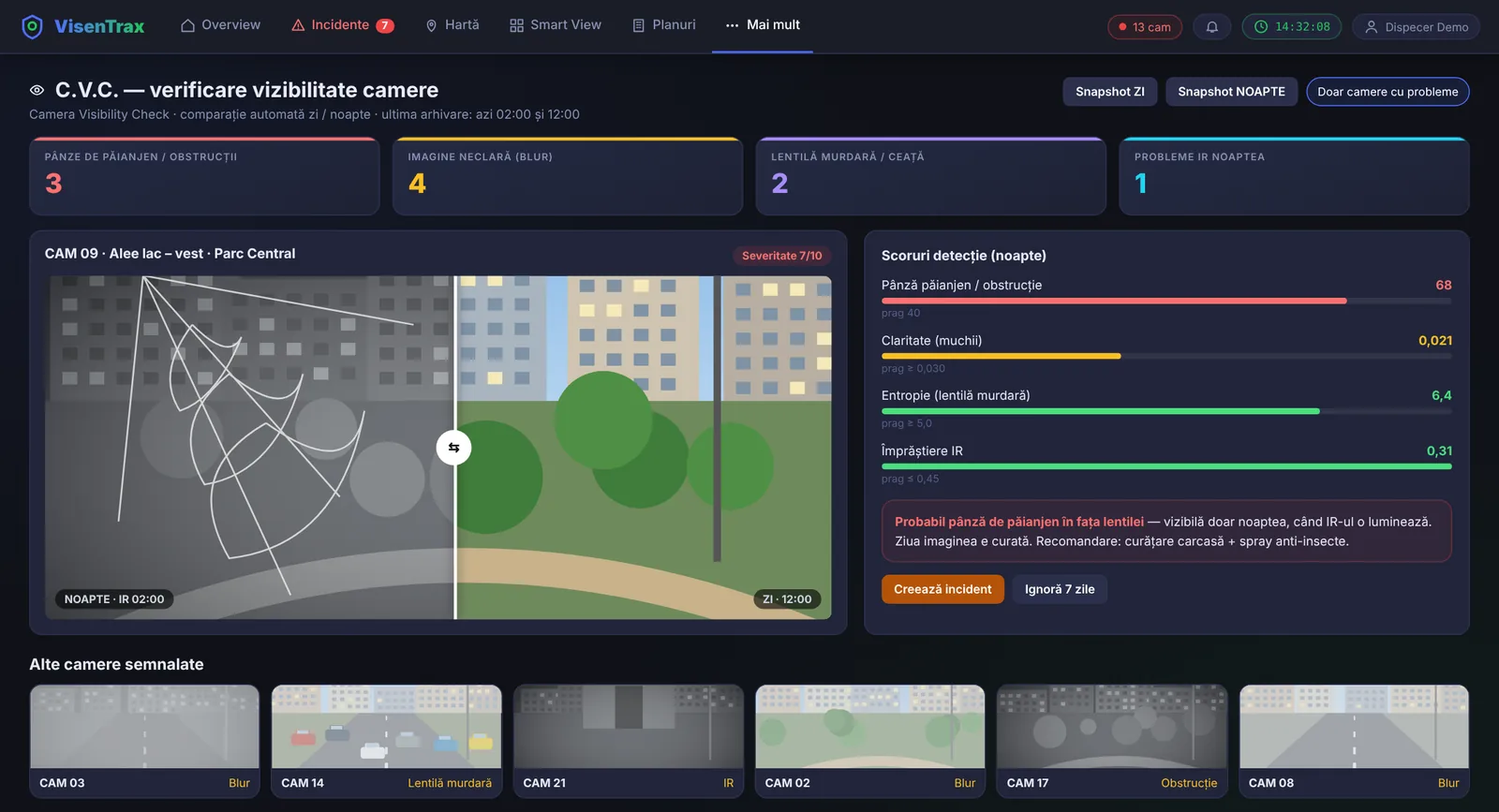
Task: Click the 13 cam status pill
Action: tap(1145, 27)
